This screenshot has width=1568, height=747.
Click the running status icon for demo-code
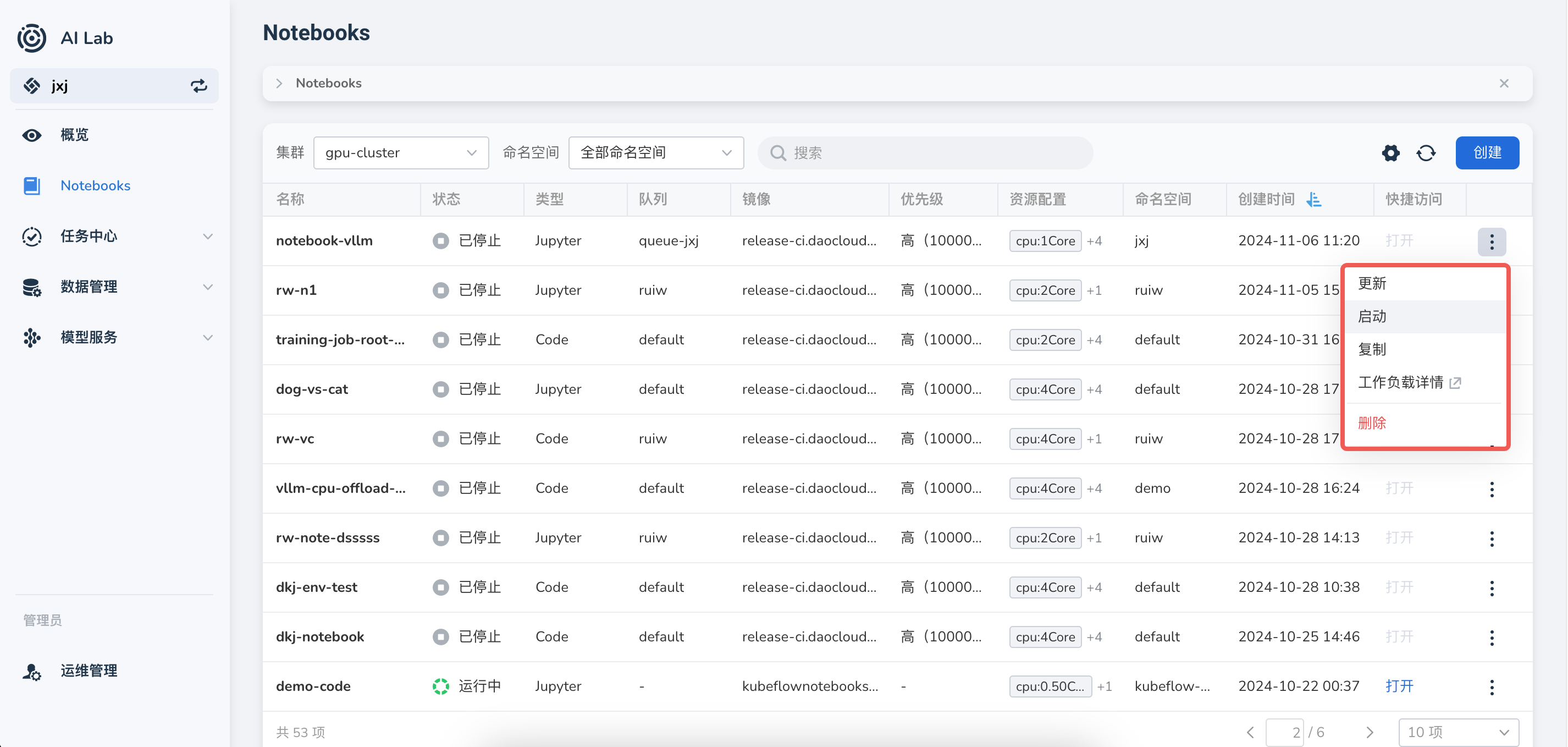pos(441,686)
